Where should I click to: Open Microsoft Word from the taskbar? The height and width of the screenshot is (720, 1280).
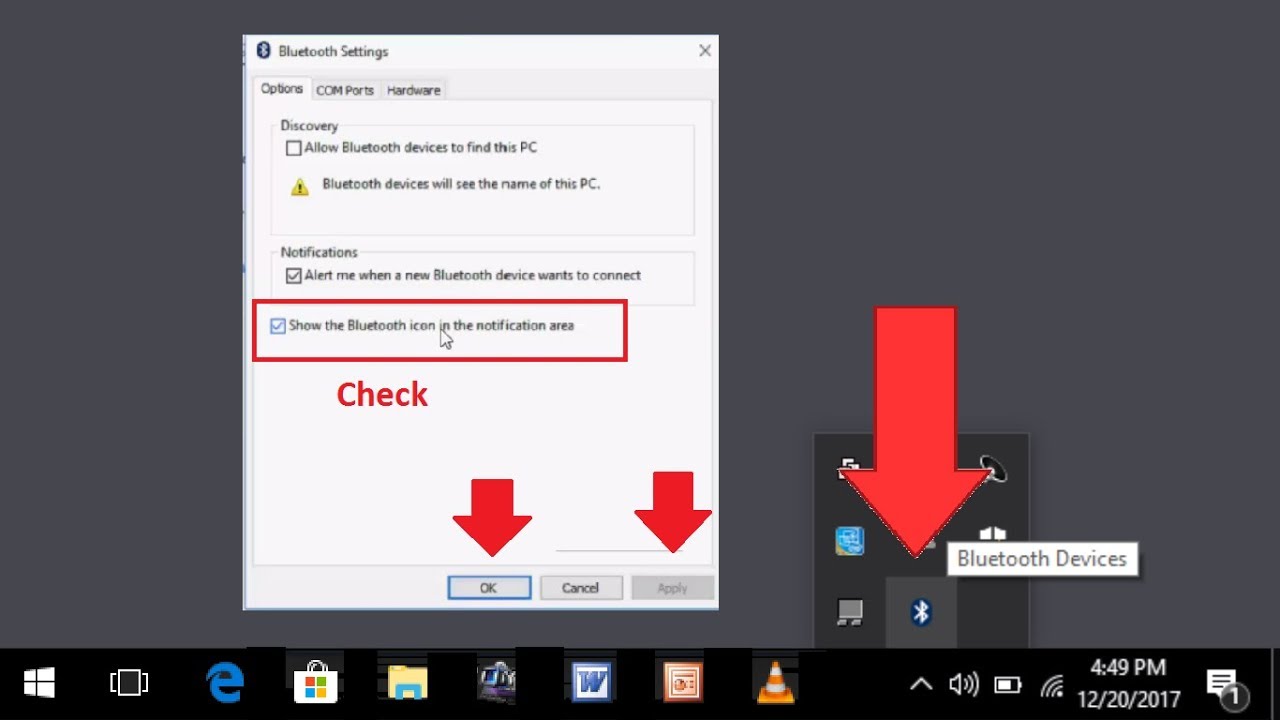click(591, 683)
